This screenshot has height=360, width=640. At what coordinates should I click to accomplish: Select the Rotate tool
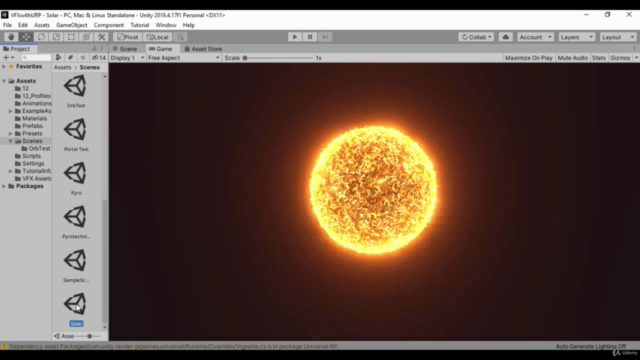point(41,37)
